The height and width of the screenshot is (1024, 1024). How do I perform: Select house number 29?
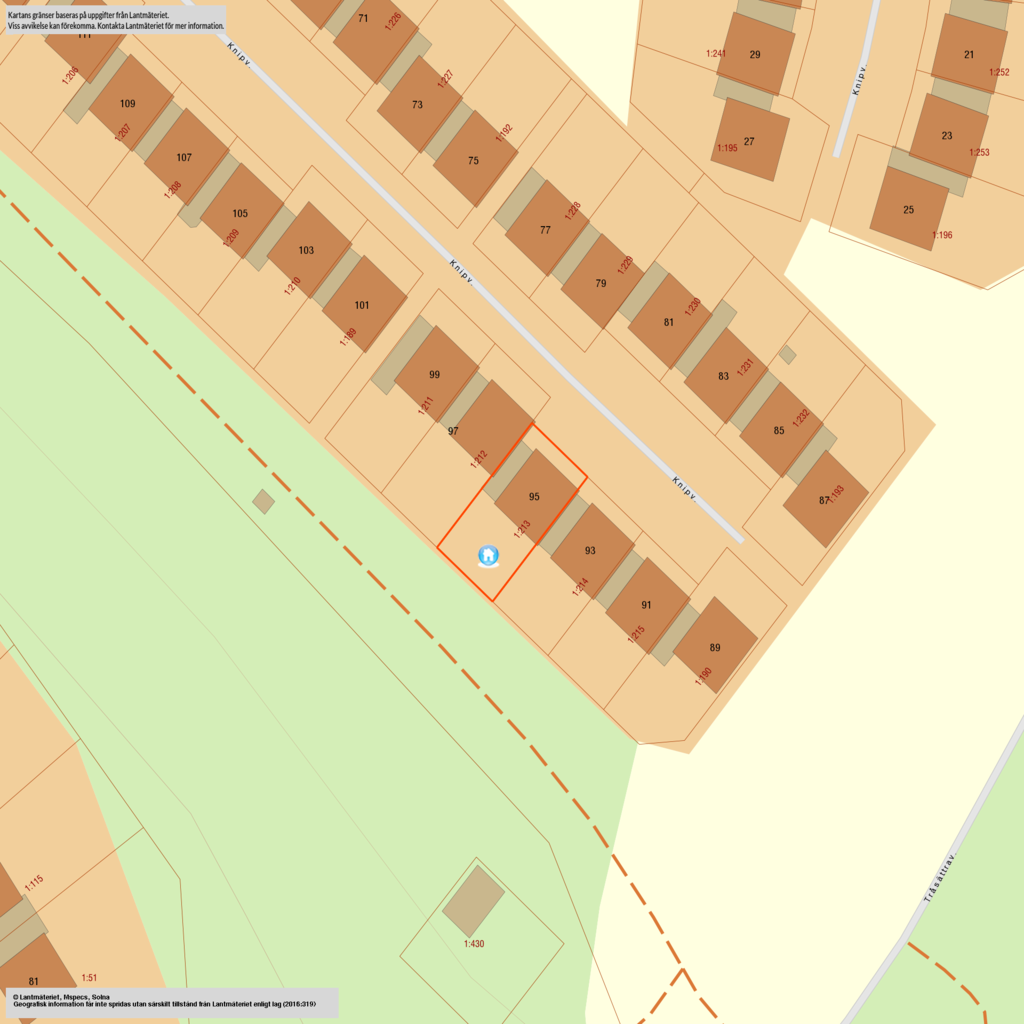tap(755, 55)
